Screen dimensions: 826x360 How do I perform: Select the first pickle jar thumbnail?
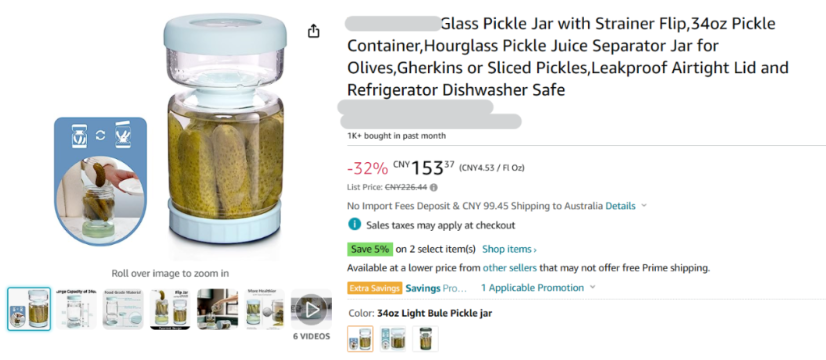pos(29,309)
